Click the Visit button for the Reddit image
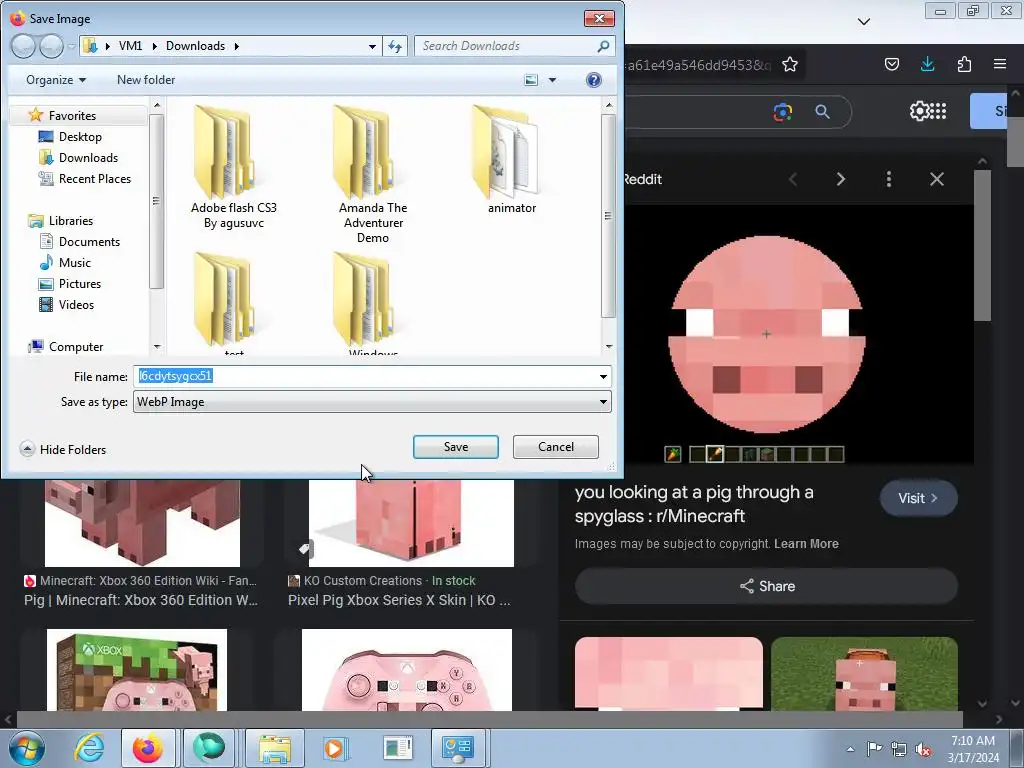1024x768 pixels. [918, 498]
